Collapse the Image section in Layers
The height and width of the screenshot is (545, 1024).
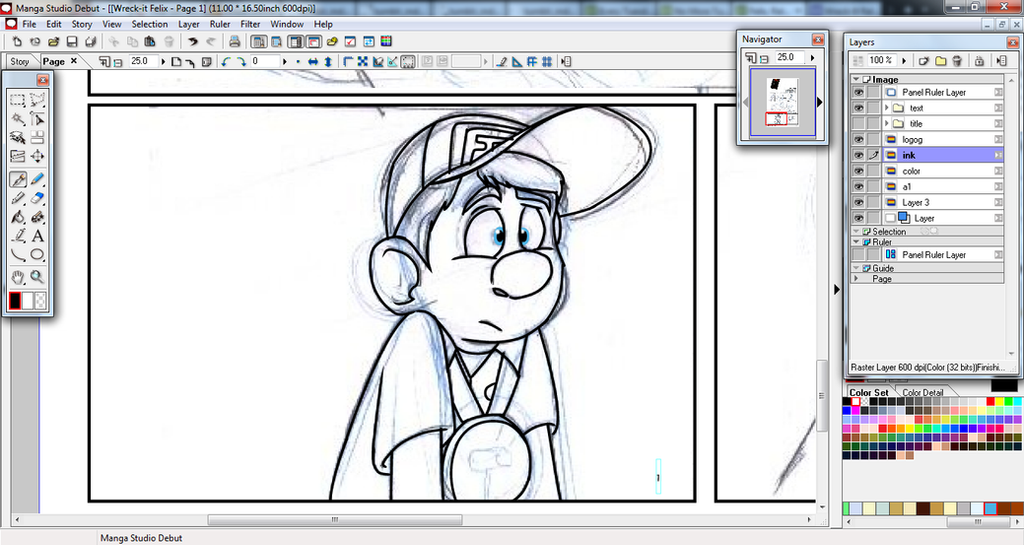point(856,79)
